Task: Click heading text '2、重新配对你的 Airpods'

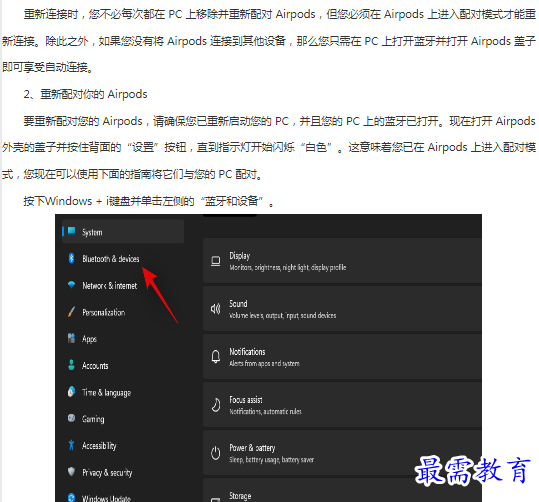Action: pyautogui.click(x=85, y=94)
